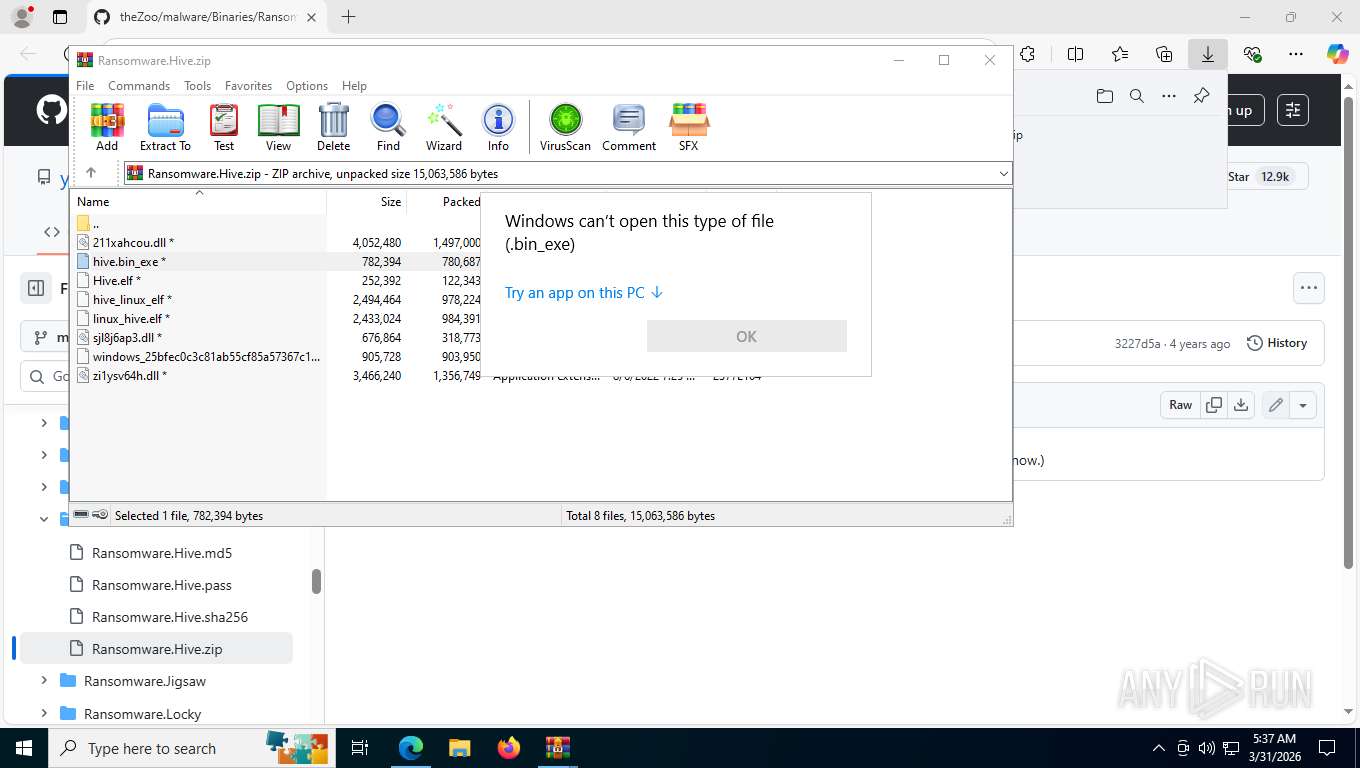Open Firefox from the taskbar

pyautogui.click(x=509, y=748)
